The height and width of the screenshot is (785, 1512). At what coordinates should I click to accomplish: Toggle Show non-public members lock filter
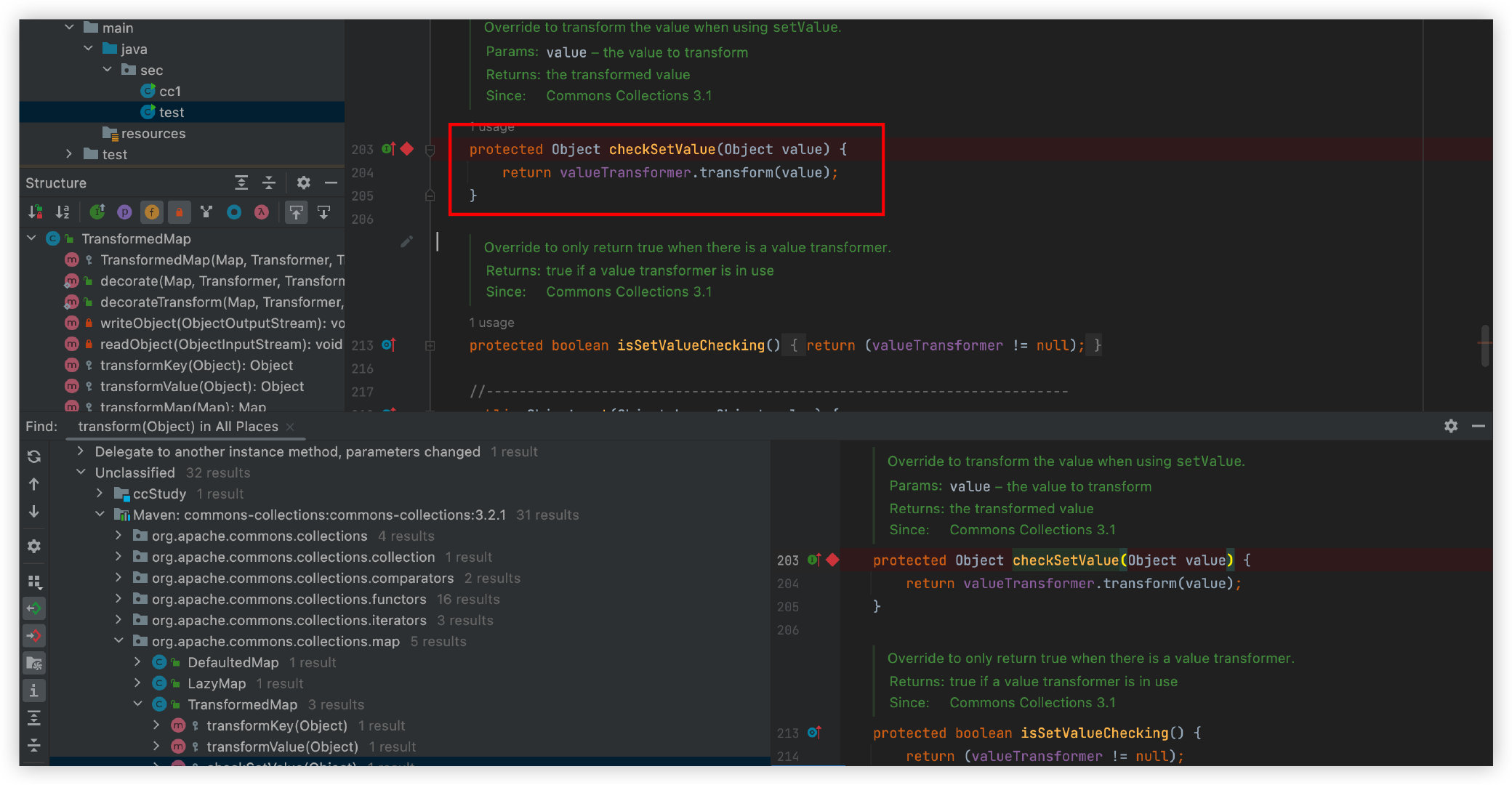(179, 212)
